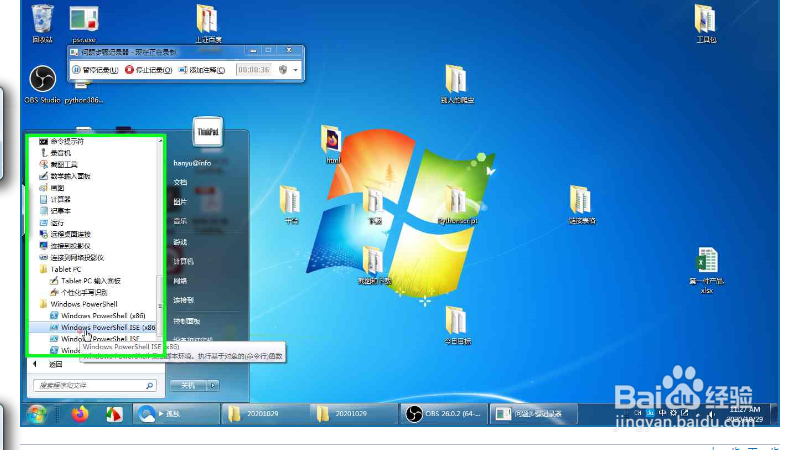Switch to 问题步骤记录器 taskbar button
This screenshot has height=450, width=800.
[x=534, y=414]
